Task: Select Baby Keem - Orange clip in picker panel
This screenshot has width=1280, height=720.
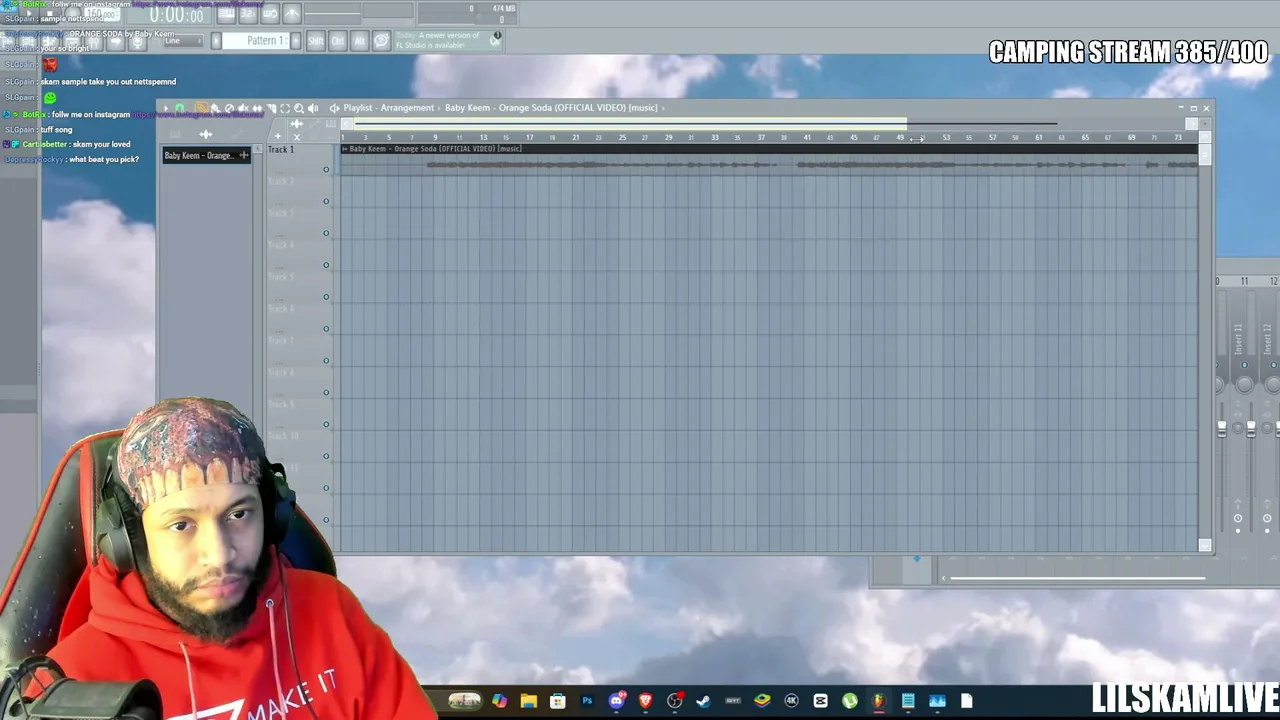Action: pyautogui.click(x=207, y=155)
